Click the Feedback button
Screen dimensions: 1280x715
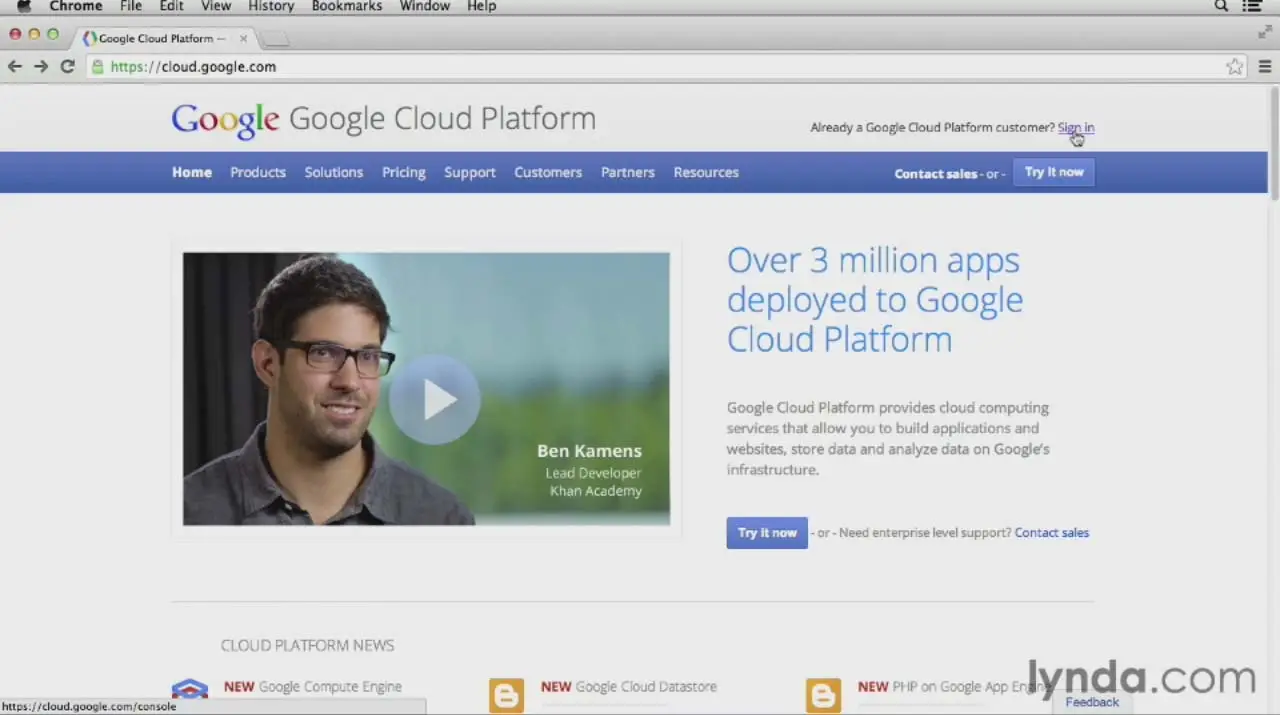1092,702
